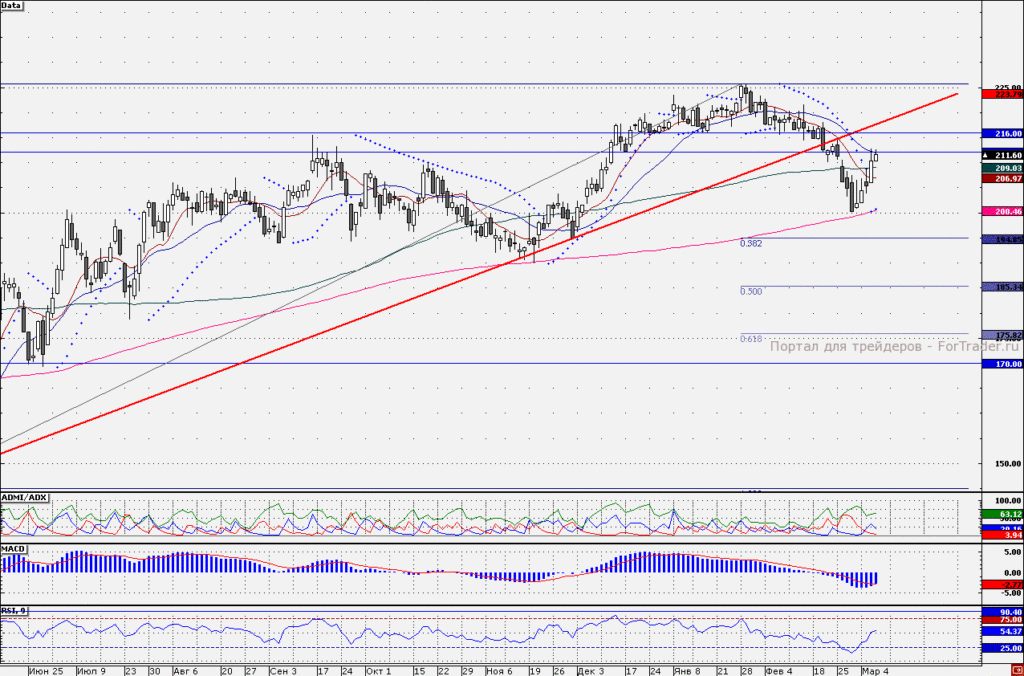The image size is (1024, 676).
Task: Click the red 223.79 price tag
Action: pyautogui.click(x=1002, y=95)
